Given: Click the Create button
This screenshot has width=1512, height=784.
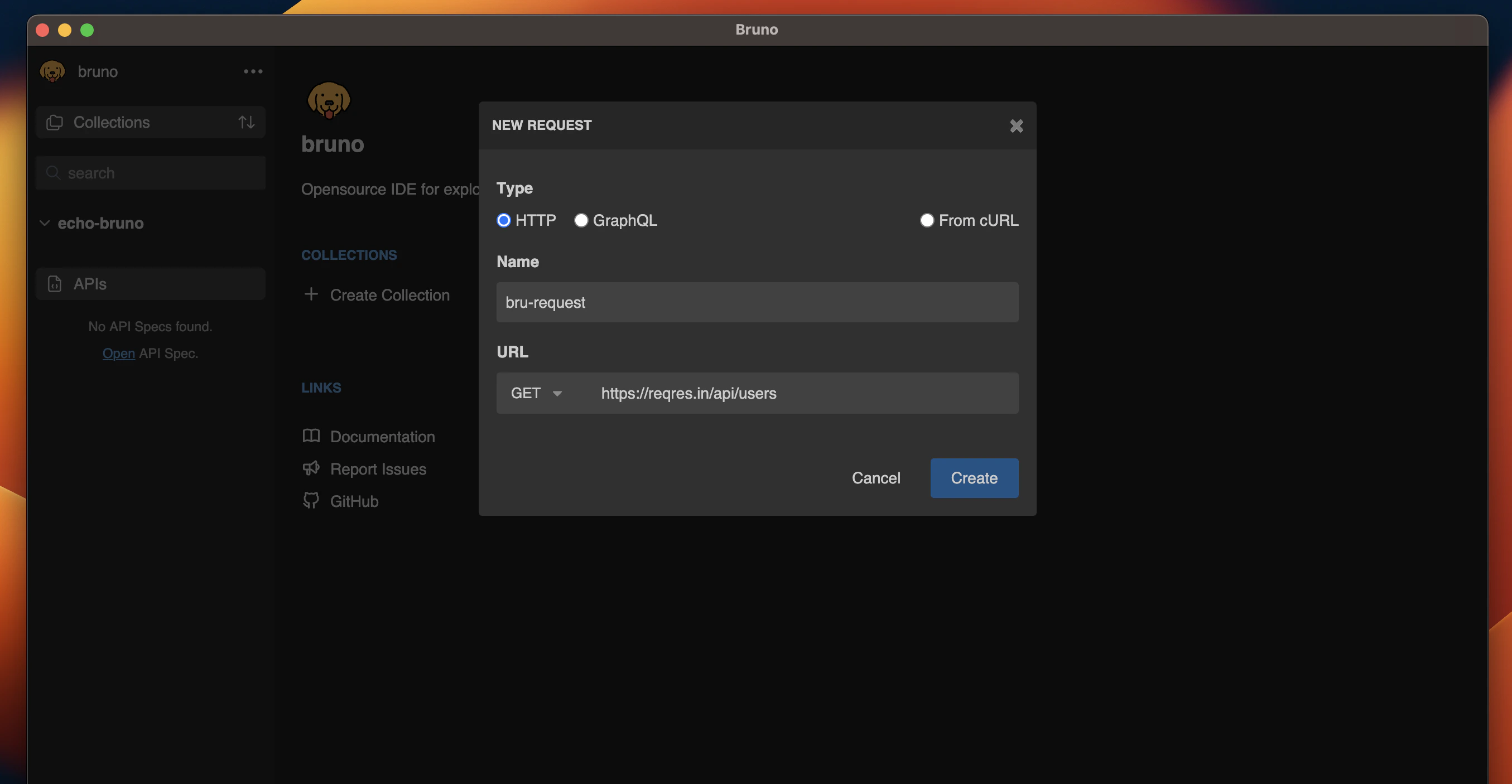Looking at the screenshot, I should point(974,478).
